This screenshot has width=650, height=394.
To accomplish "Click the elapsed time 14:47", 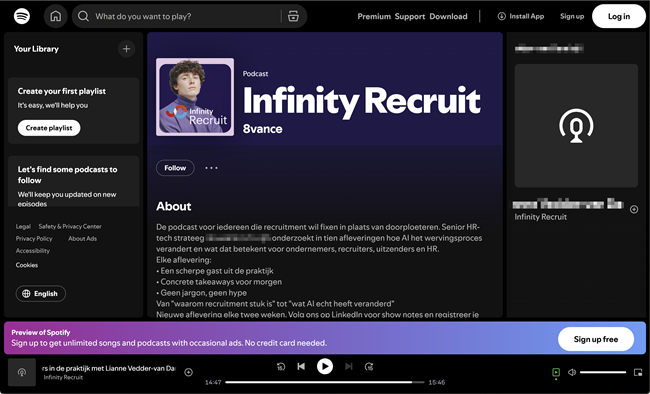I will [x=213, y=382].
